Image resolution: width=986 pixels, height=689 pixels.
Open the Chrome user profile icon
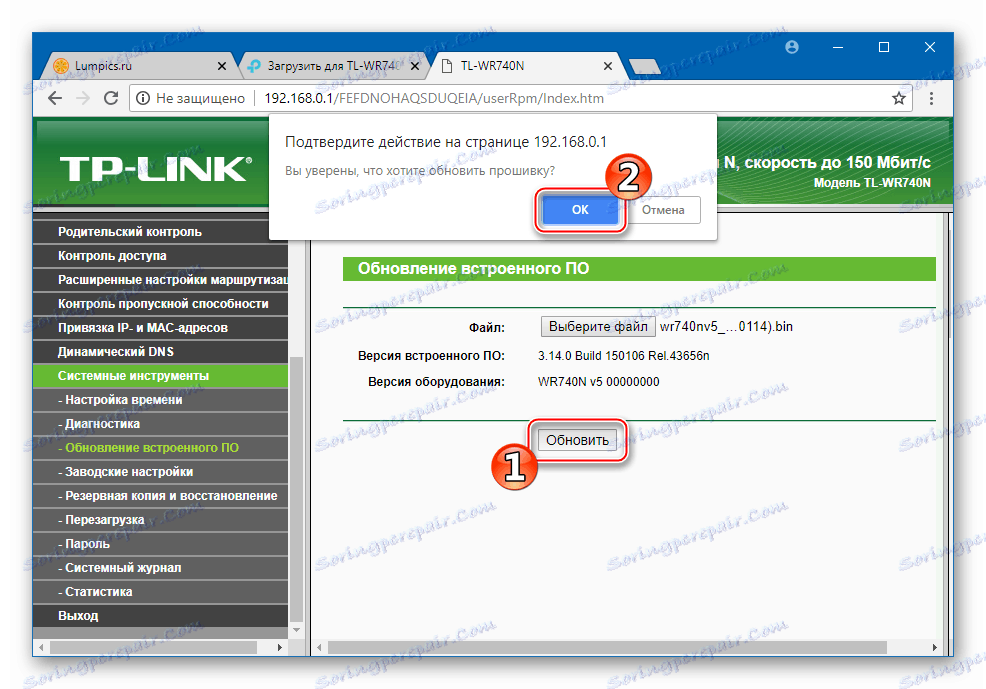[792, 47]
